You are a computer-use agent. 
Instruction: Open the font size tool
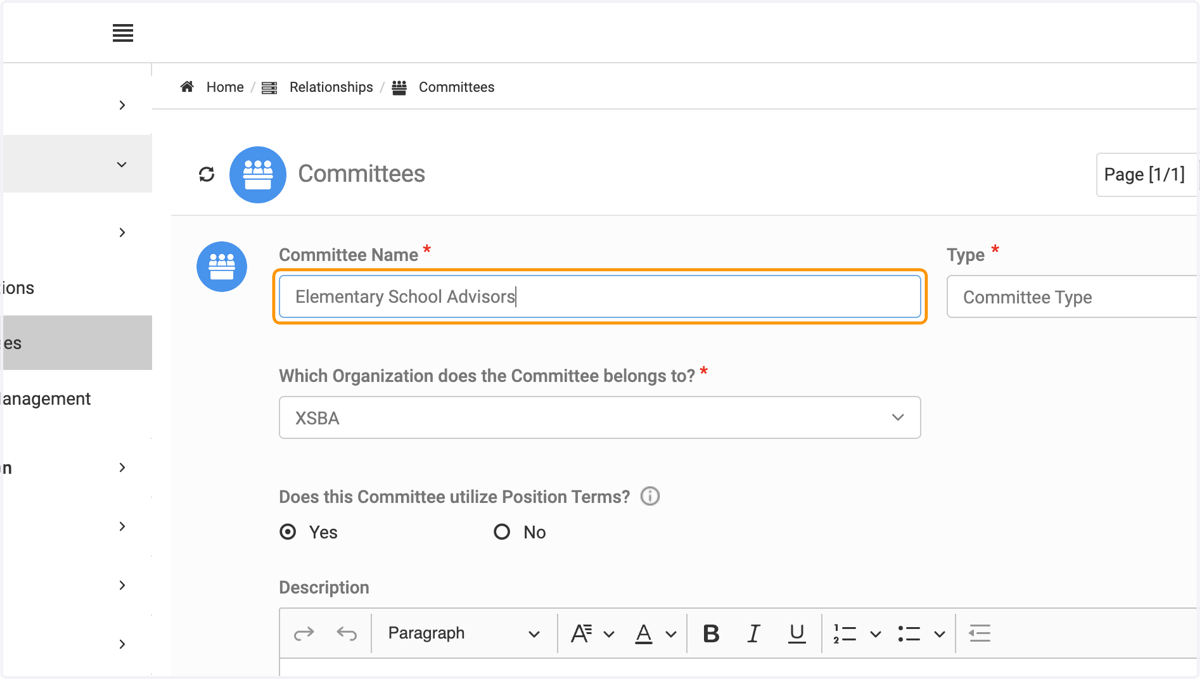coord(581,633)
